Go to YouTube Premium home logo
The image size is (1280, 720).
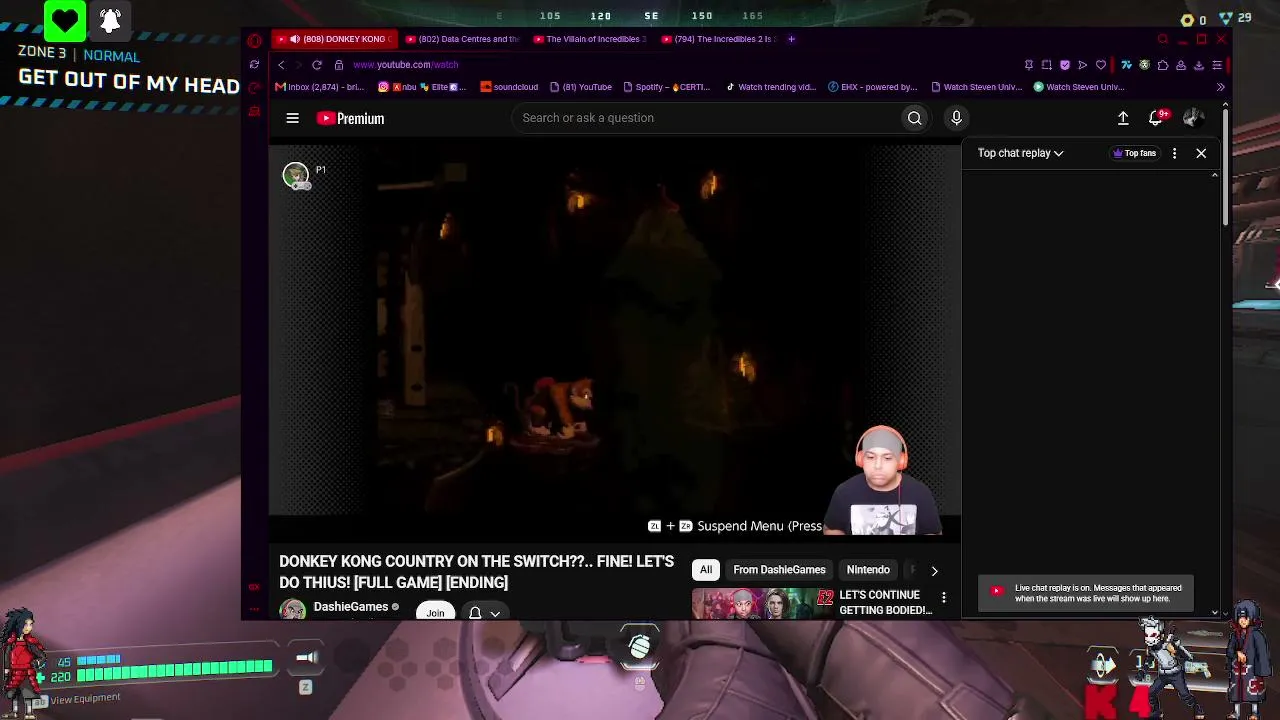pyautogui.click(x=350, y=118)
